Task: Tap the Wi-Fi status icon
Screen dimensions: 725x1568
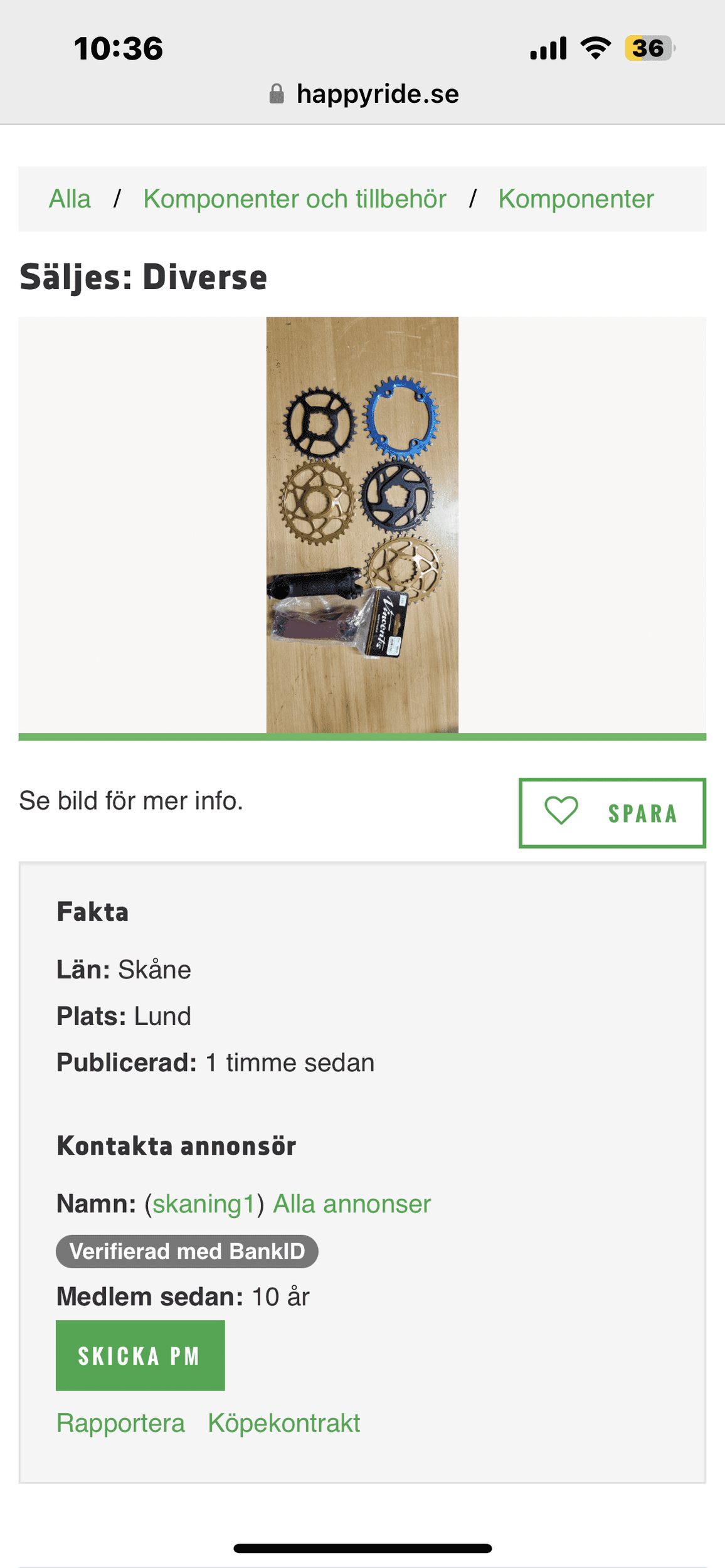Action: point(595,48)
